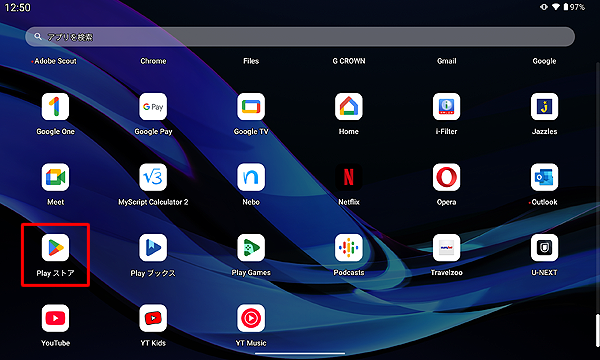Open Microsoft Outlook

click(545, 177)
